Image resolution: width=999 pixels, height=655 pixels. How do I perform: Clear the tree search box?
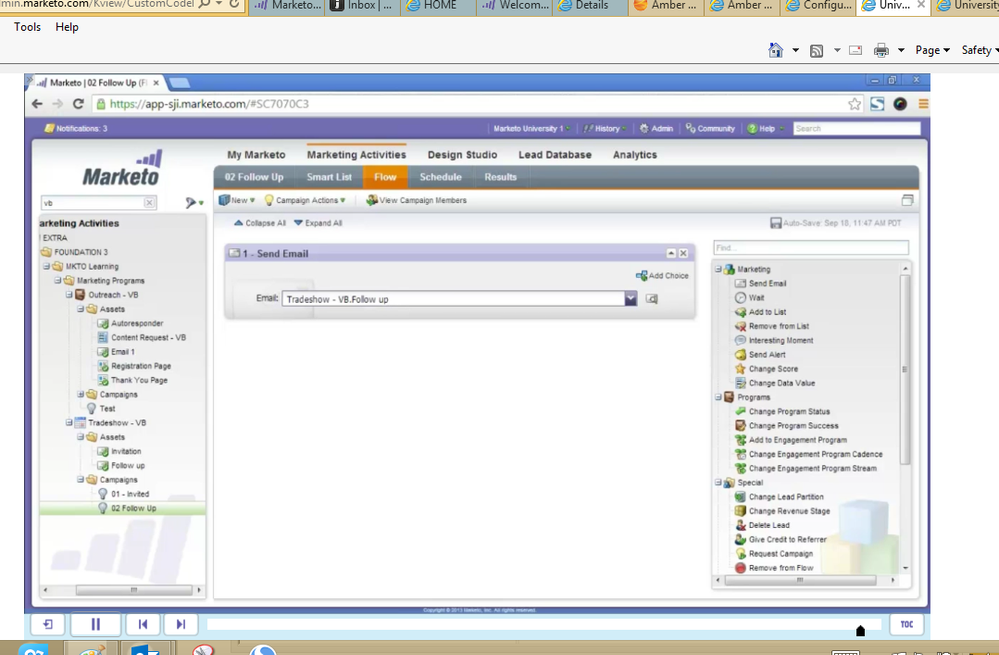click(148, 203)
